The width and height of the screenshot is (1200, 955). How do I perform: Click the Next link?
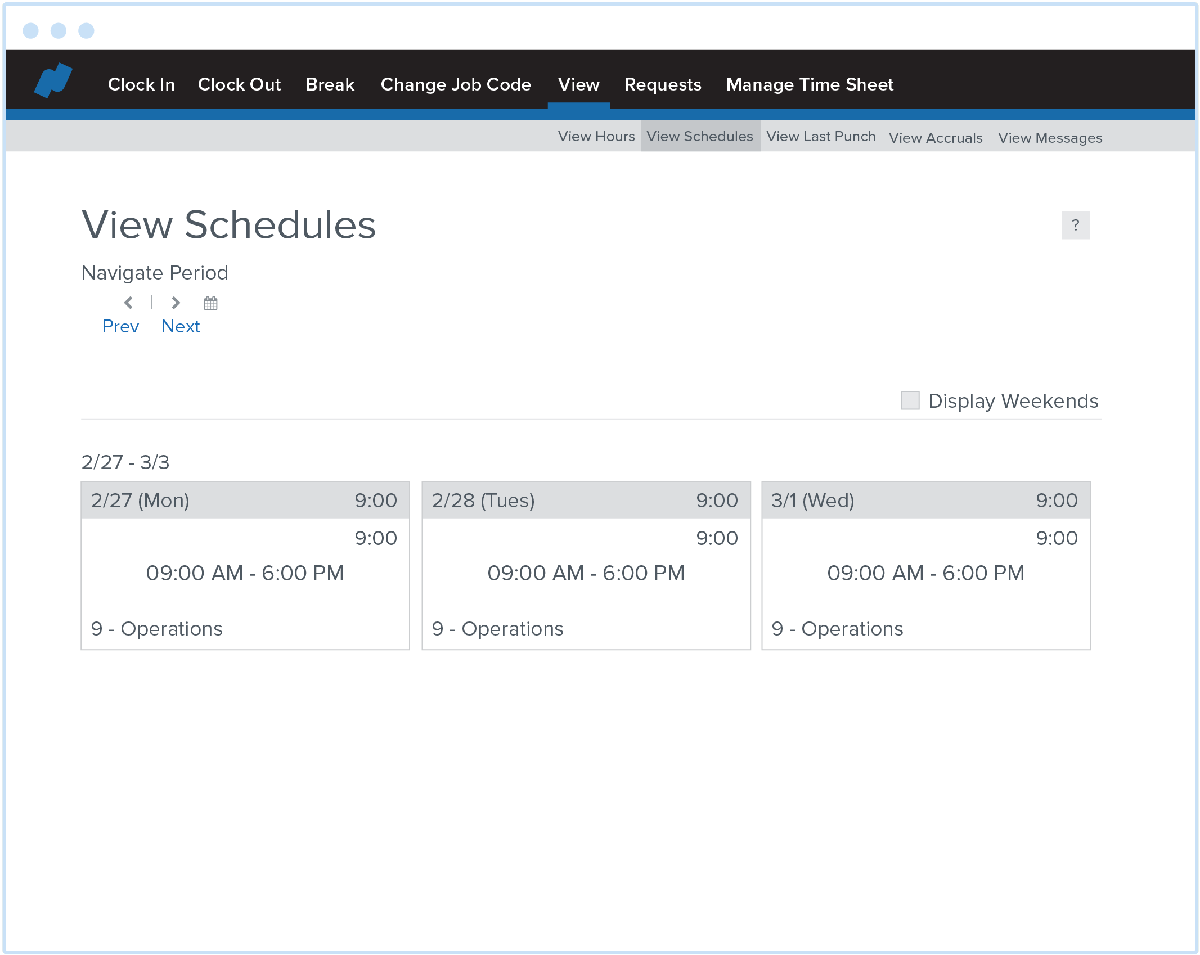181,326
